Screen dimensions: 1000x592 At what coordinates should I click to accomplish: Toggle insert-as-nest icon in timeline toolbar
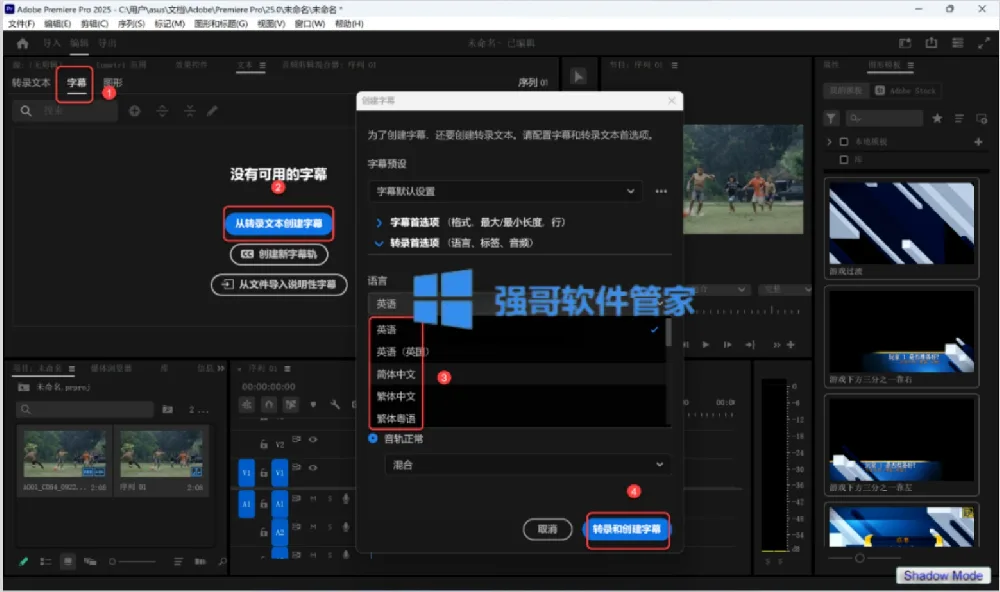[247, 404]
